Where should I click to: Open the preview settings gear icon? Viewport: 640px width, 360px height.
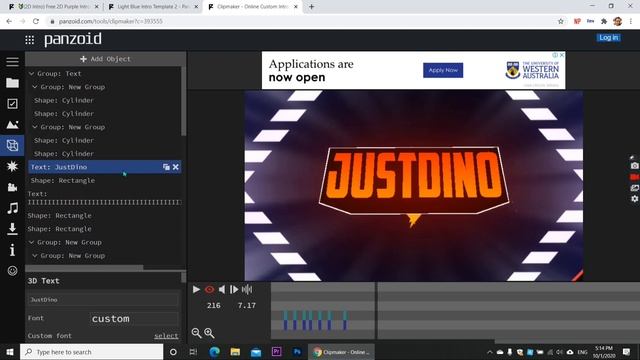coord(634,199)
